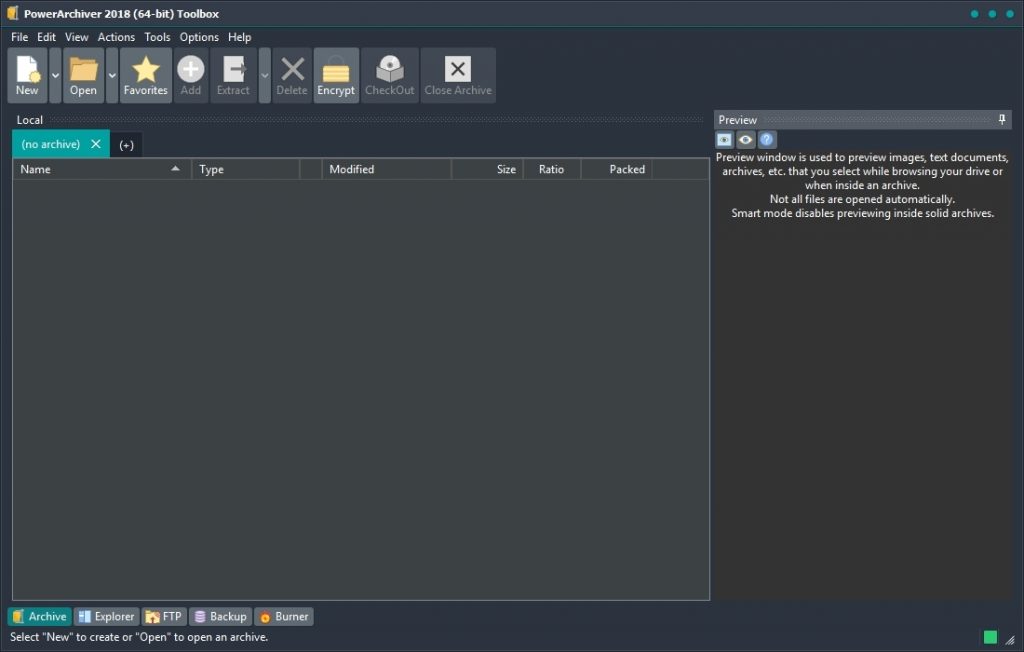
Task: Click the Open folder toolbar icon
Action: click(x=84, y=75)
